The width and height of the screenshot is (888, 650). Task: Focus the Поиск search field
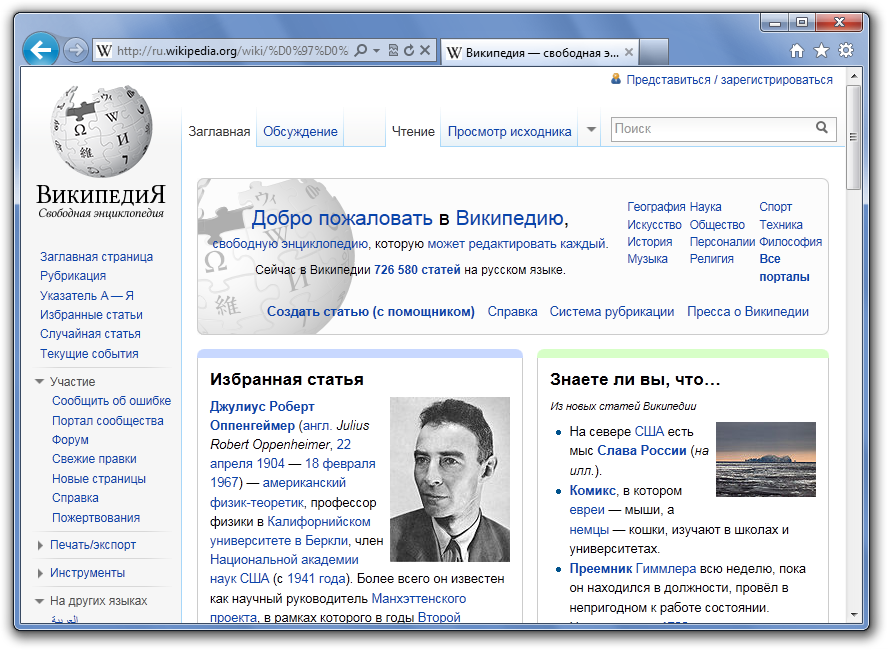pyautogui.click(x=712, y=129)
